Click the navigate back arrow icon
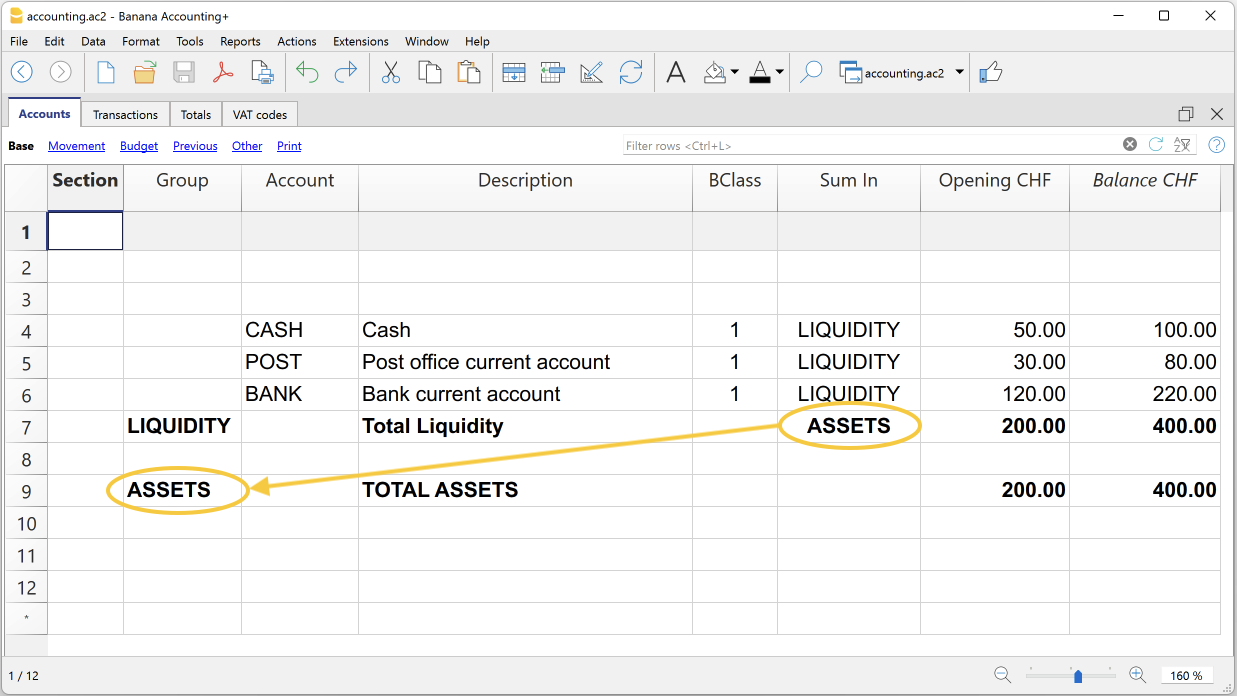 click(22, 72)
